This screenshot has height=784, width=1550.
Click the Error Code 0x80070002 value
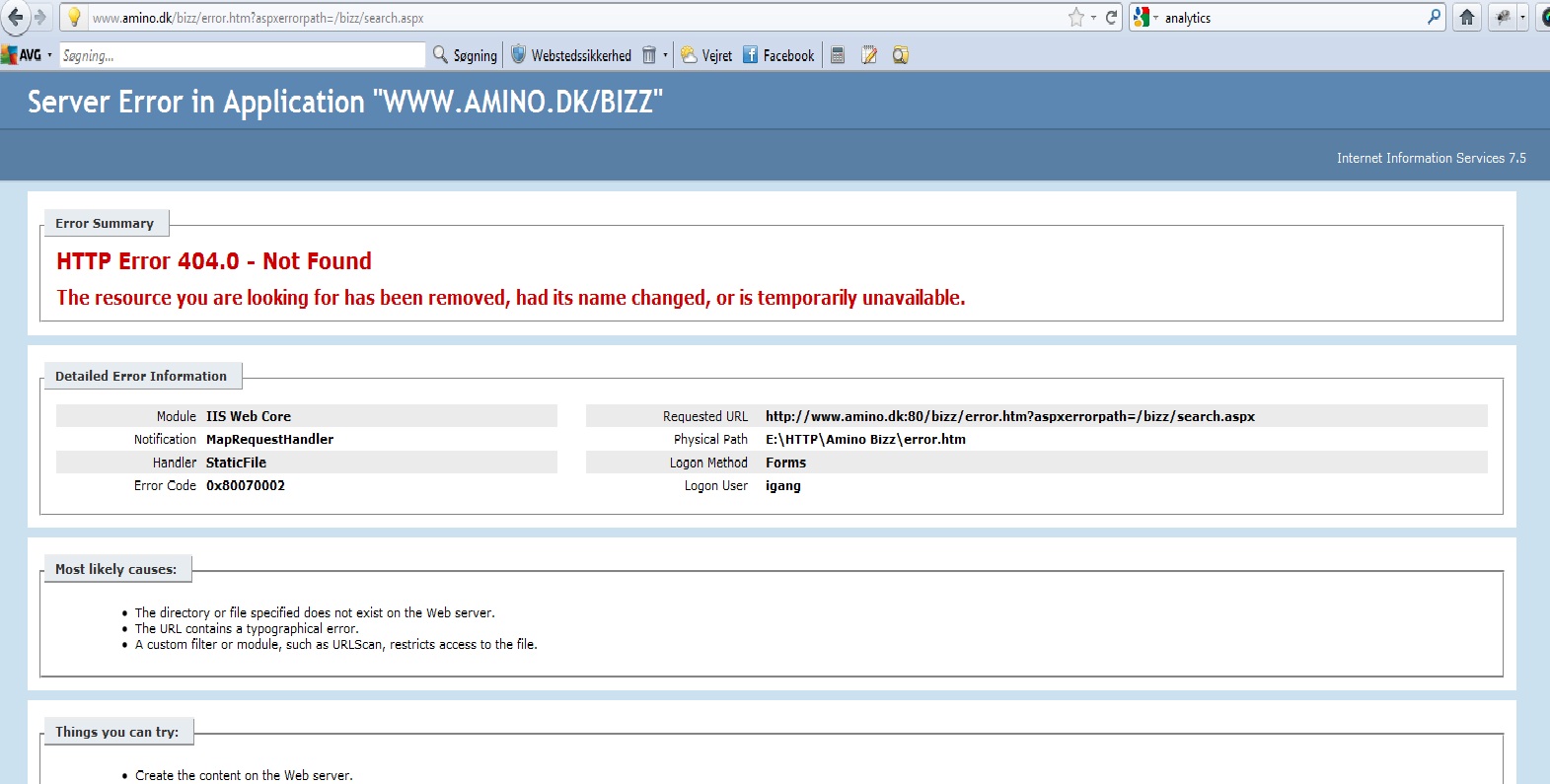246,485
